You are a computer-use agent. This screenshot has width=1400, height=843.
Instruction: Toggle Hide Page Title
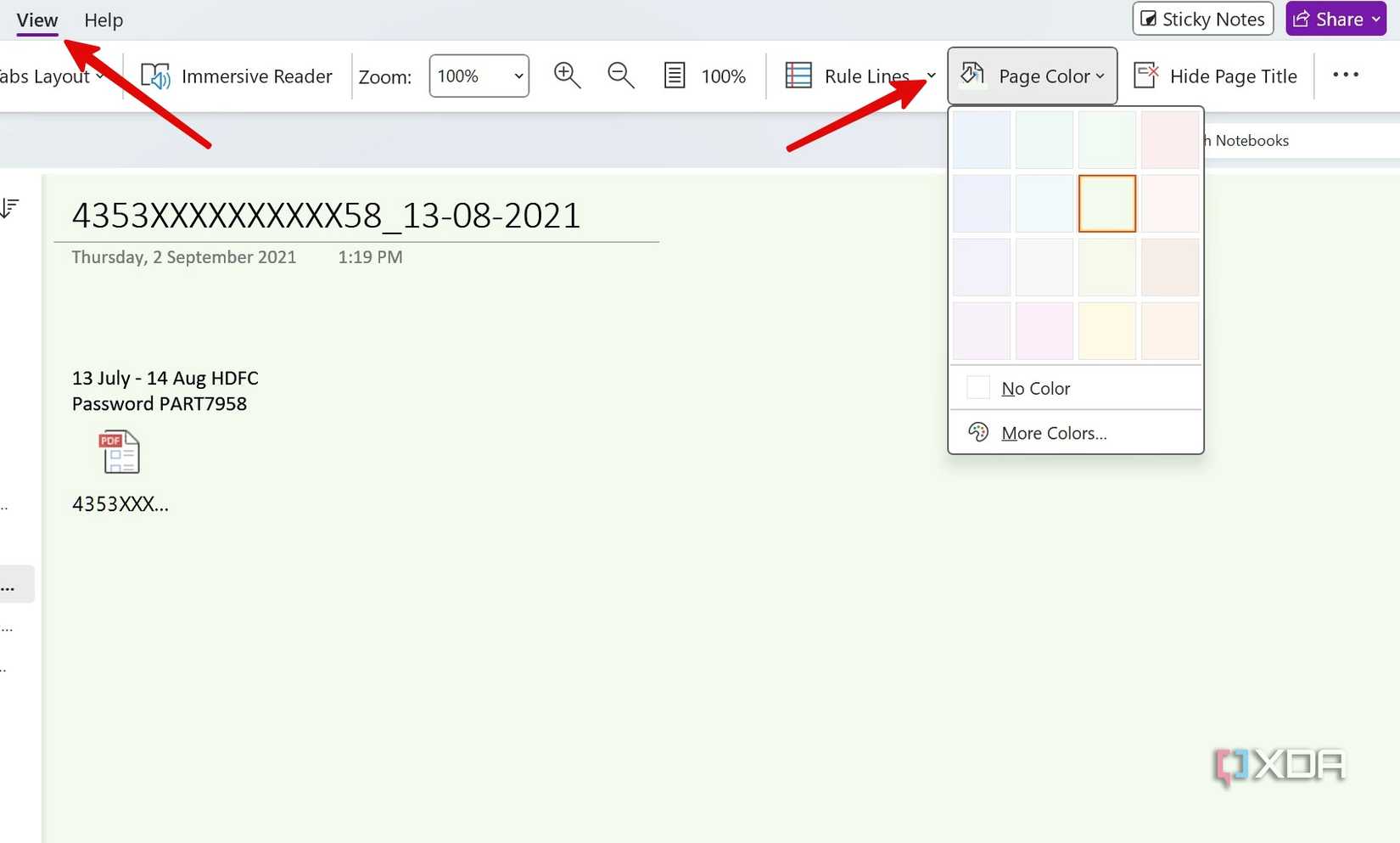coord(1215,76)
